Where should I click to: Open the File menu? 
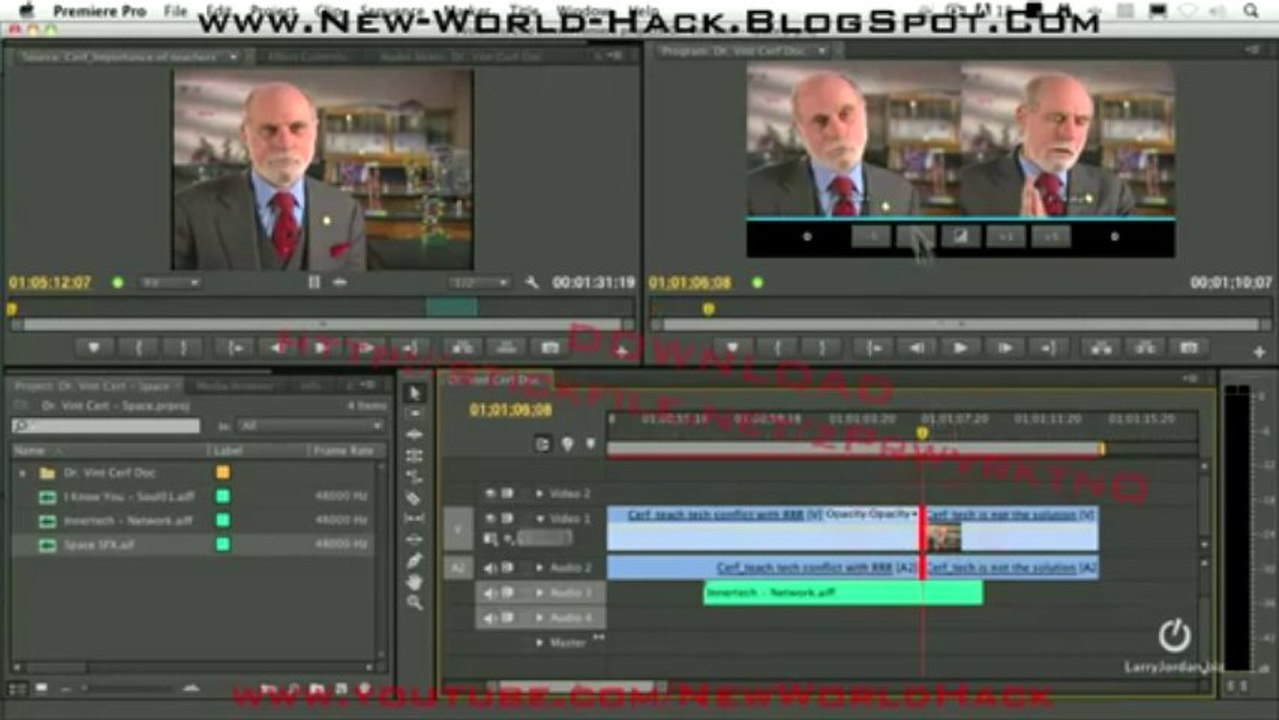[x=175, y=11]
